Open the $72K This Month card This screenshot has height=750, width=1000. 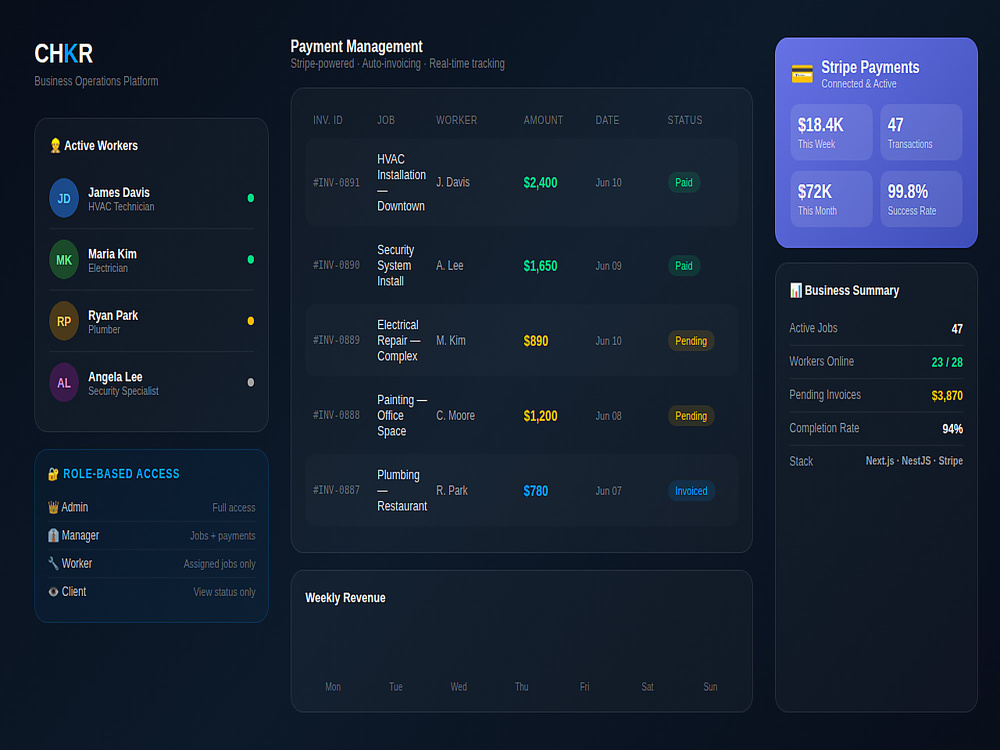coord(831,199)
